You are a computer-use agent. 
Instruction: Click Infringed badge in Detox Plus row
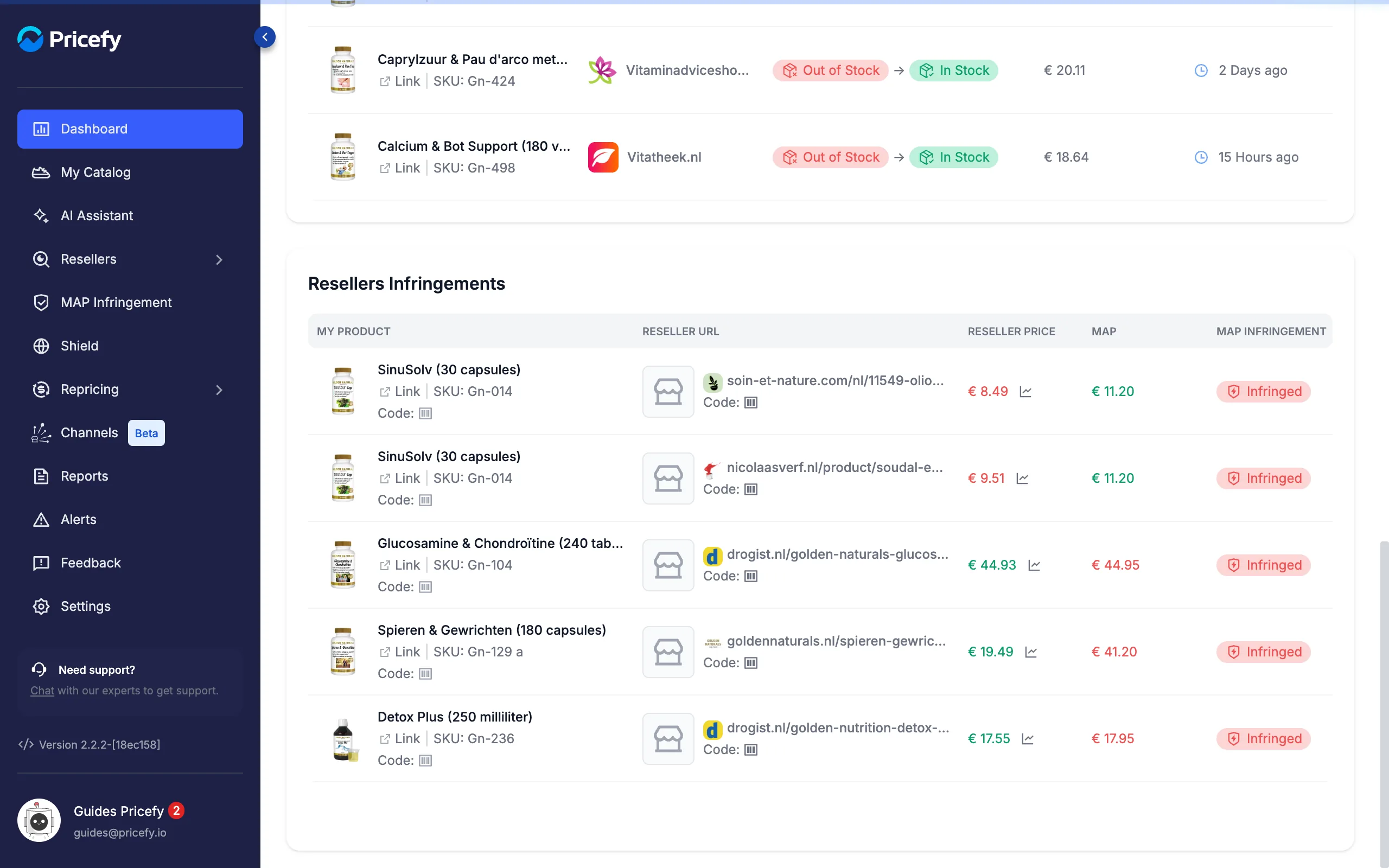point(1263,739)
